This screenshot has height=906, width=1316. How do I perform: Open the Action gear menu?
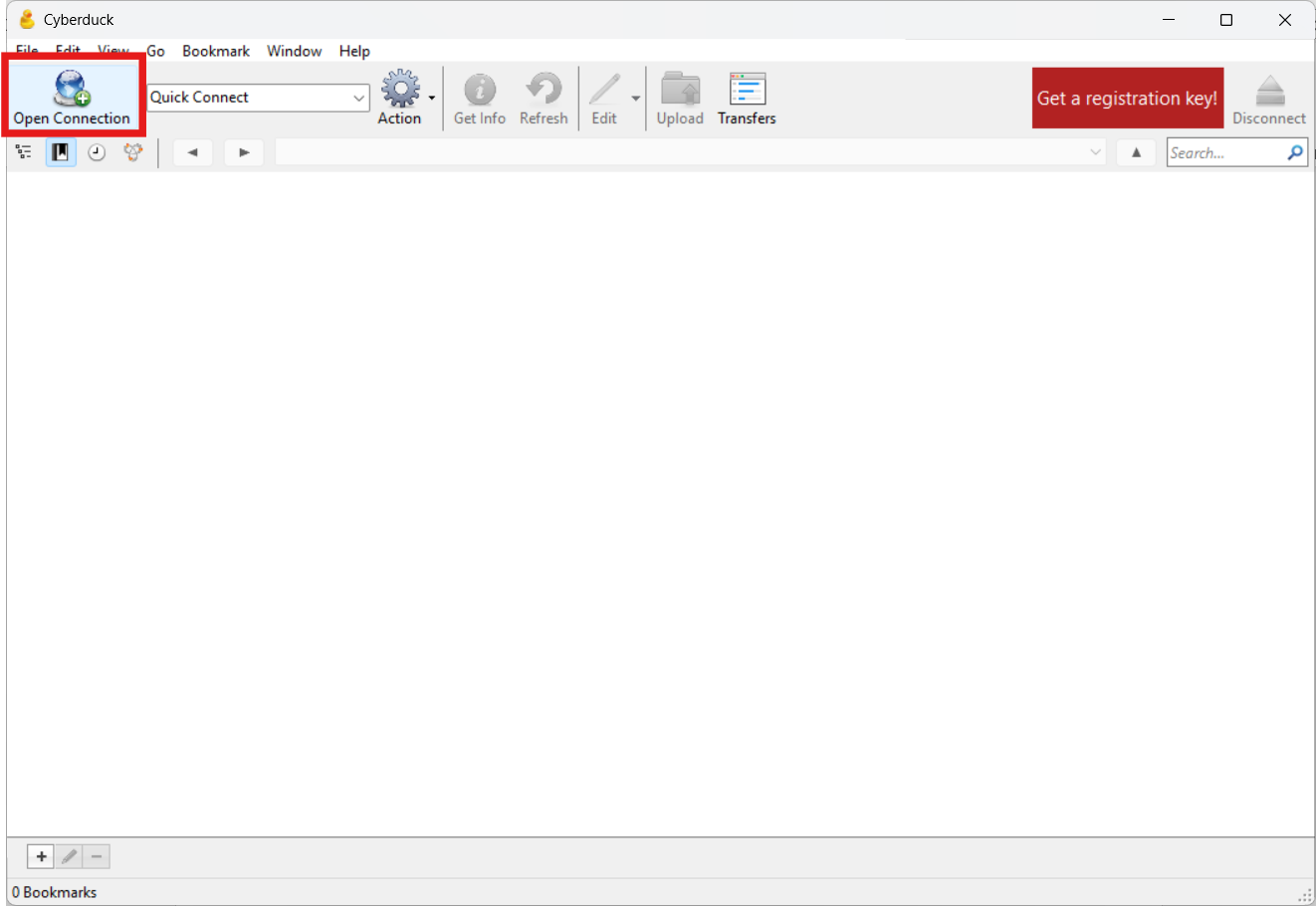point(400,90)
